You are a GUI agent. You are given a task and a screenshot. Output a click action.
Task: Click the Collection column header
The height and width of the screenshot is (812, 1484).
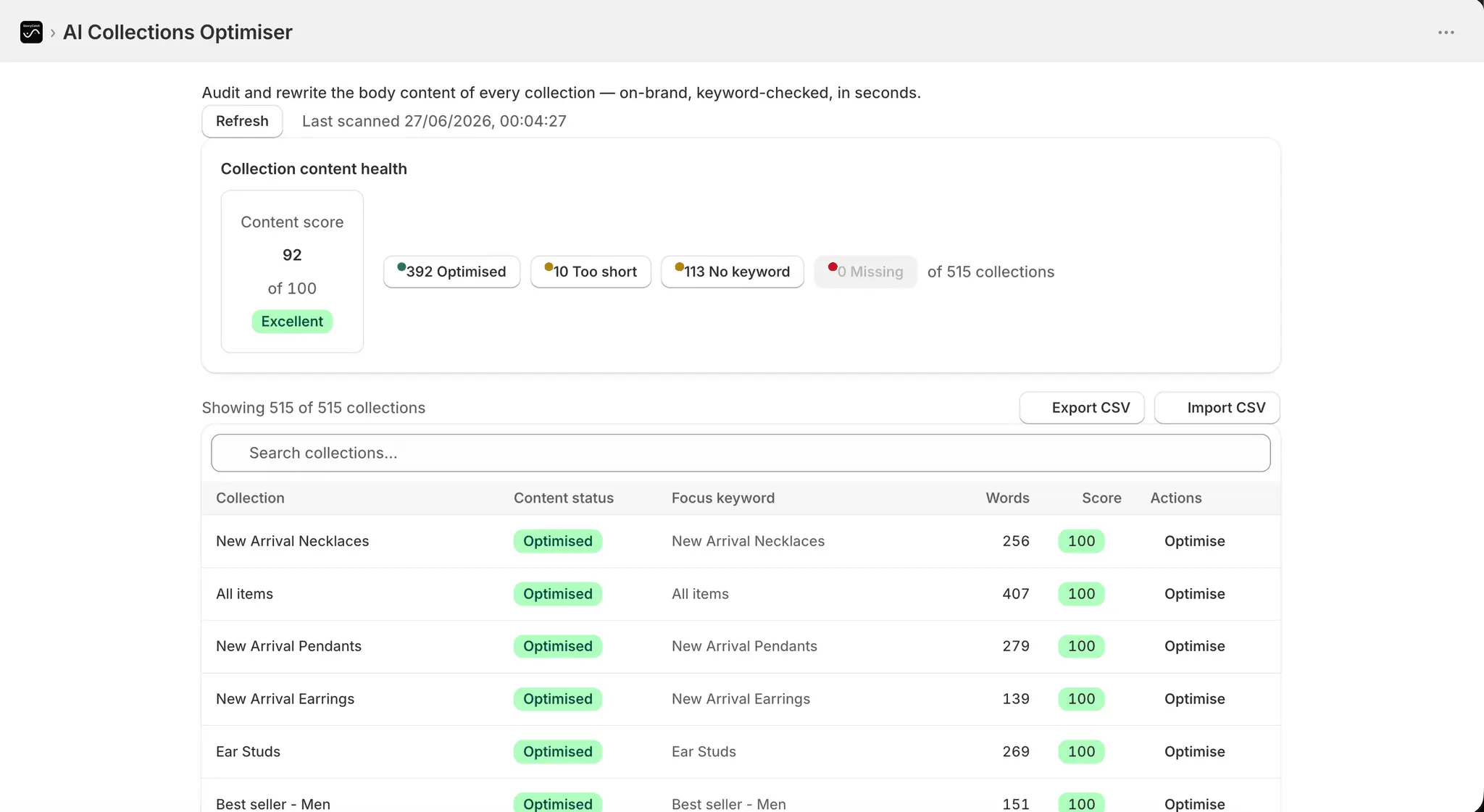tap(250, 498)
